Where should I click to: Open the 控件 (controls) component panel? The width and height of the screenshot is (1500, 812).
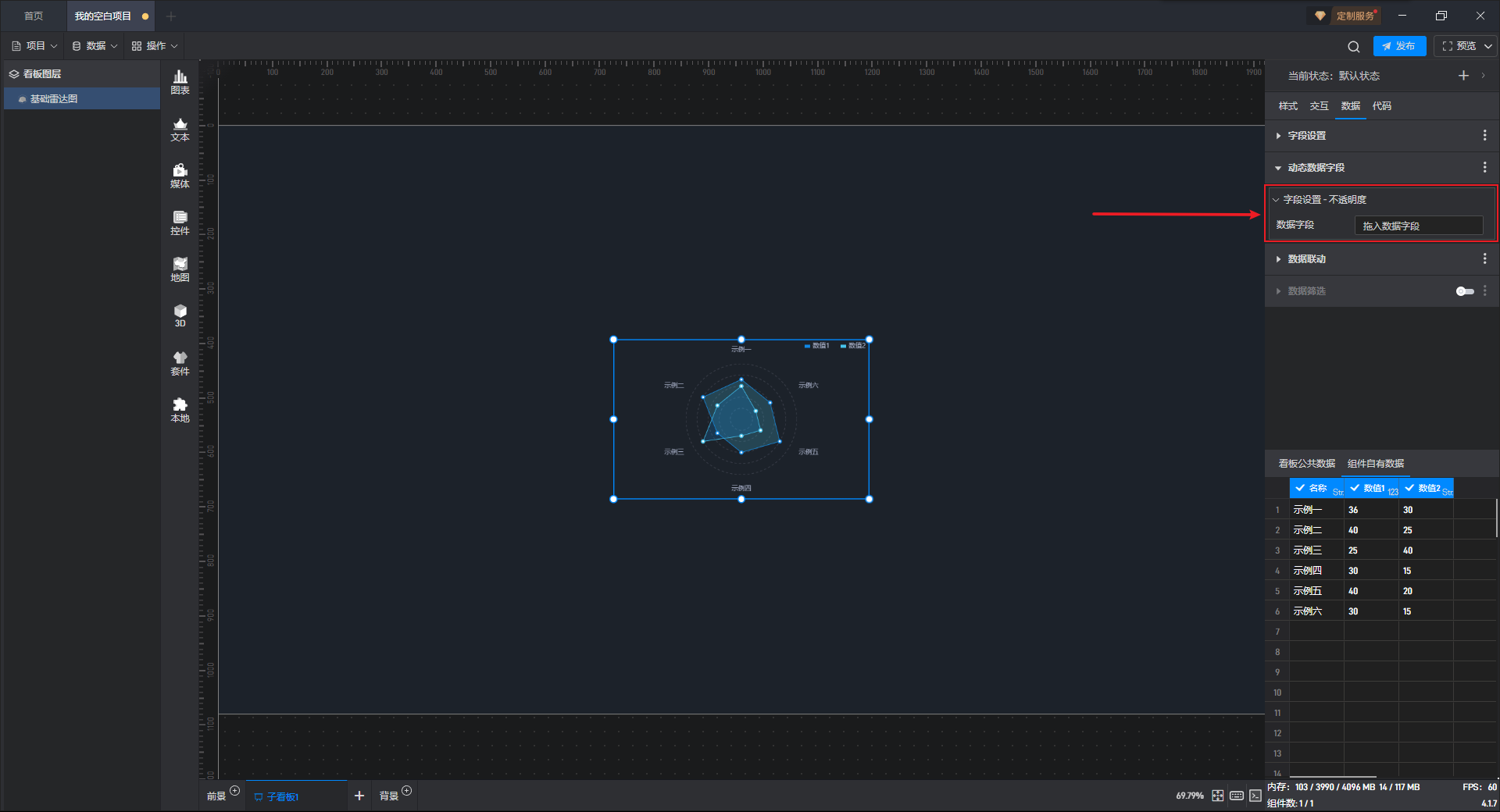[180, 223]
